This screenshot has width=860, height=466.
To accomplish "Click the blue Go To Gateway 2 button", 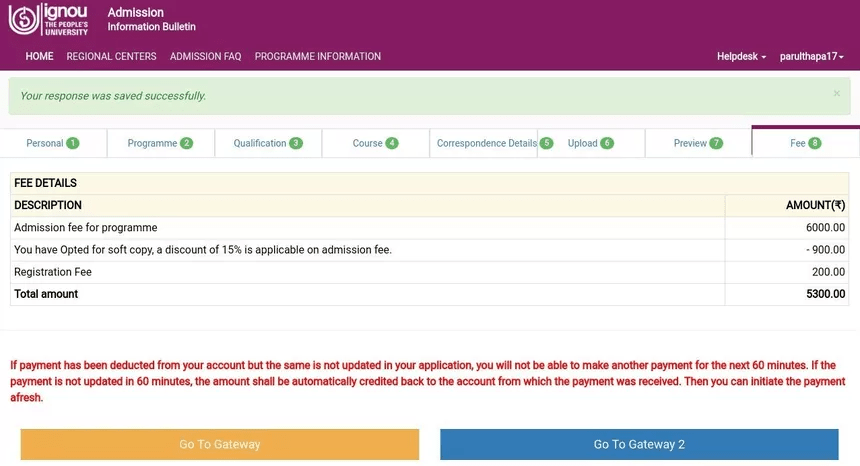I will pos(639,444).
